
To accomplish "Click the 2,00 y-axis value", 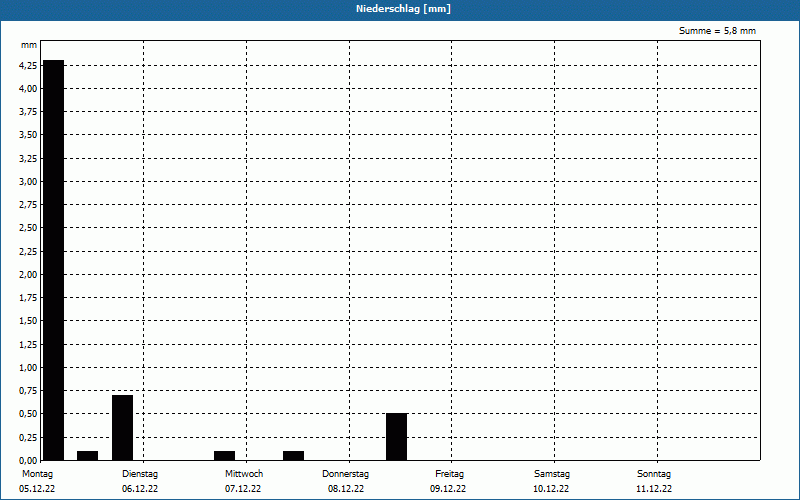I will [x=28, y=274].
